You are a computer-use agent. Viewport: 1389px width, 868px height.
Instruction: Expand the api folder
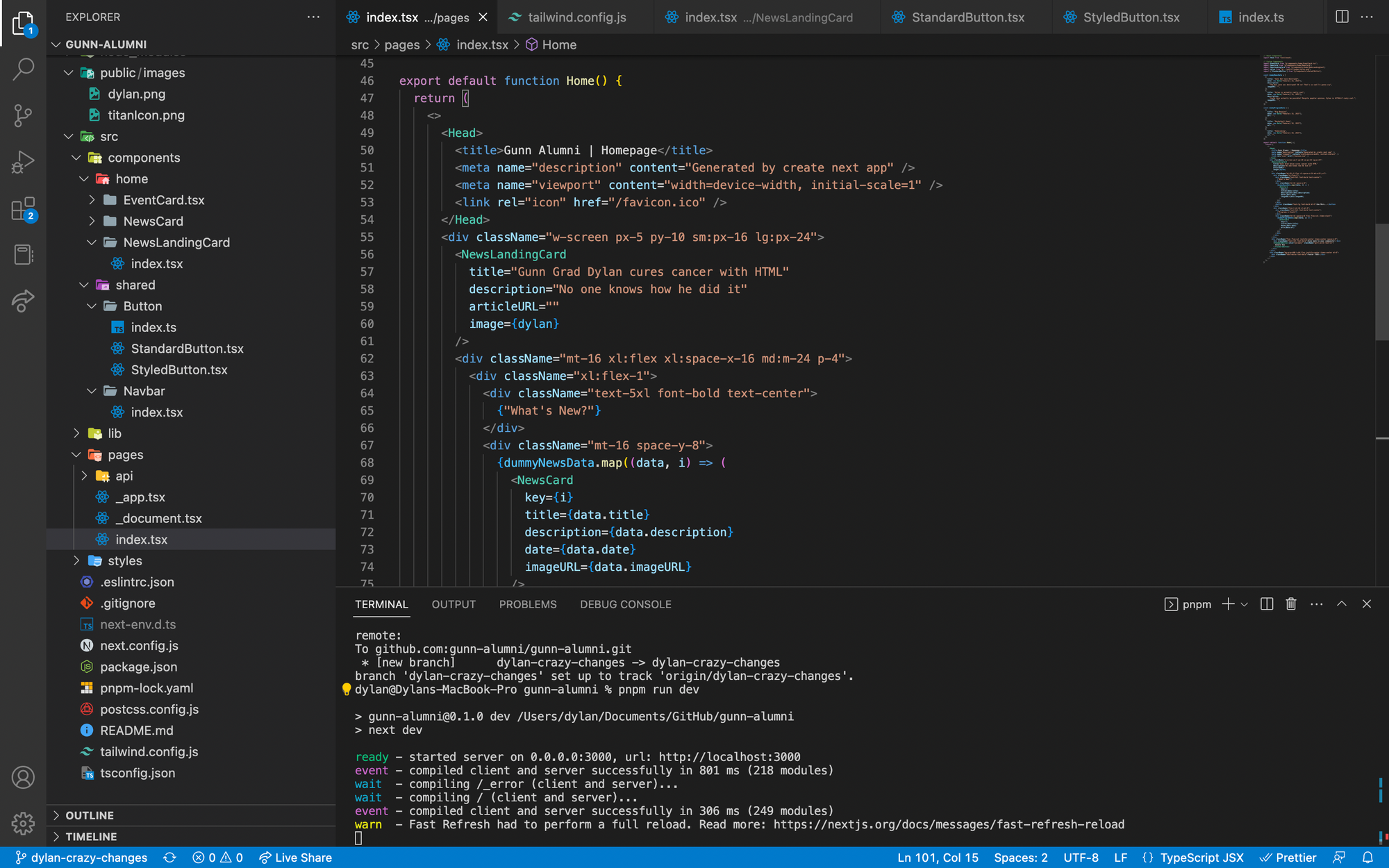click(191, 476)
